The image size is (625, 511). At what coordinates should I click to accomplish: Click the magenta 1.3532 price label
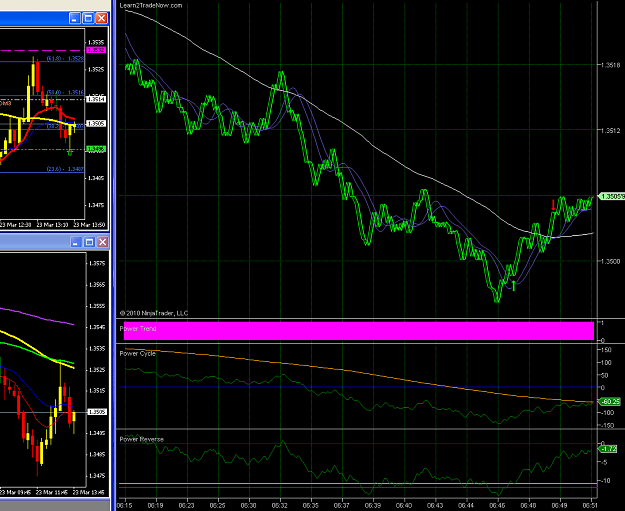click(x=96, y=50)
